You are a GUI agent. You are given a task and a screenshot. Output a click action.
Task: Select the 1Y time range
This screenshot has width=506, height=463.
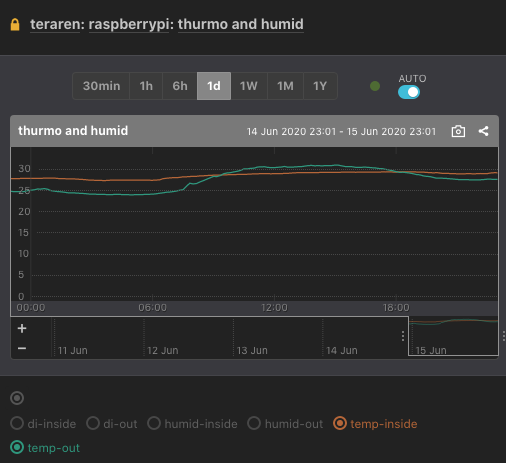(320, 86)
